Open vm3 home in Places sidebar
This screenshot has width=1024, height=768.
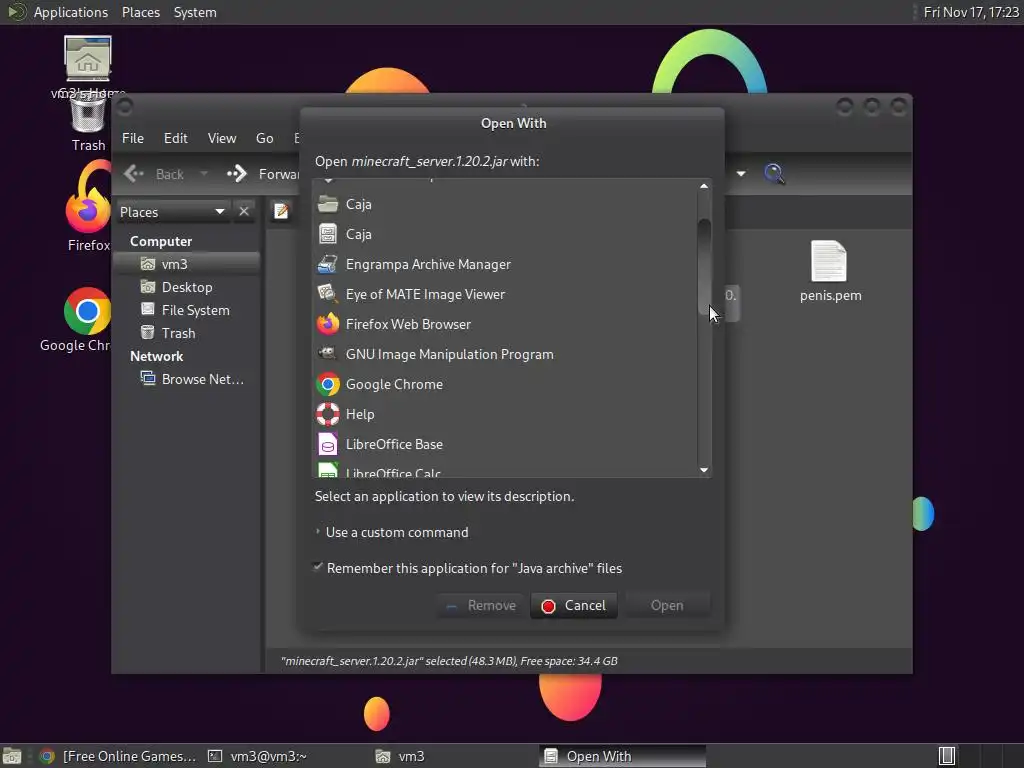point(174,264)
